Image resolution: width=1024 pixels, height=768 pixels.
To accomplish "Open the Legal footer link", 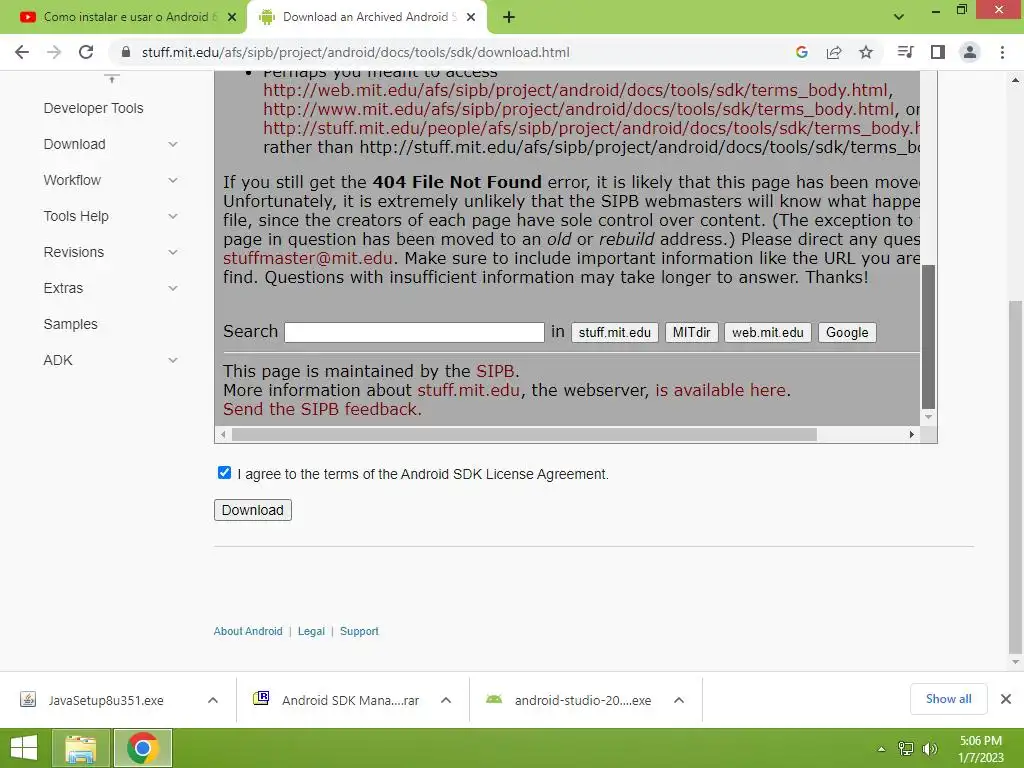I will pos(311,632).
